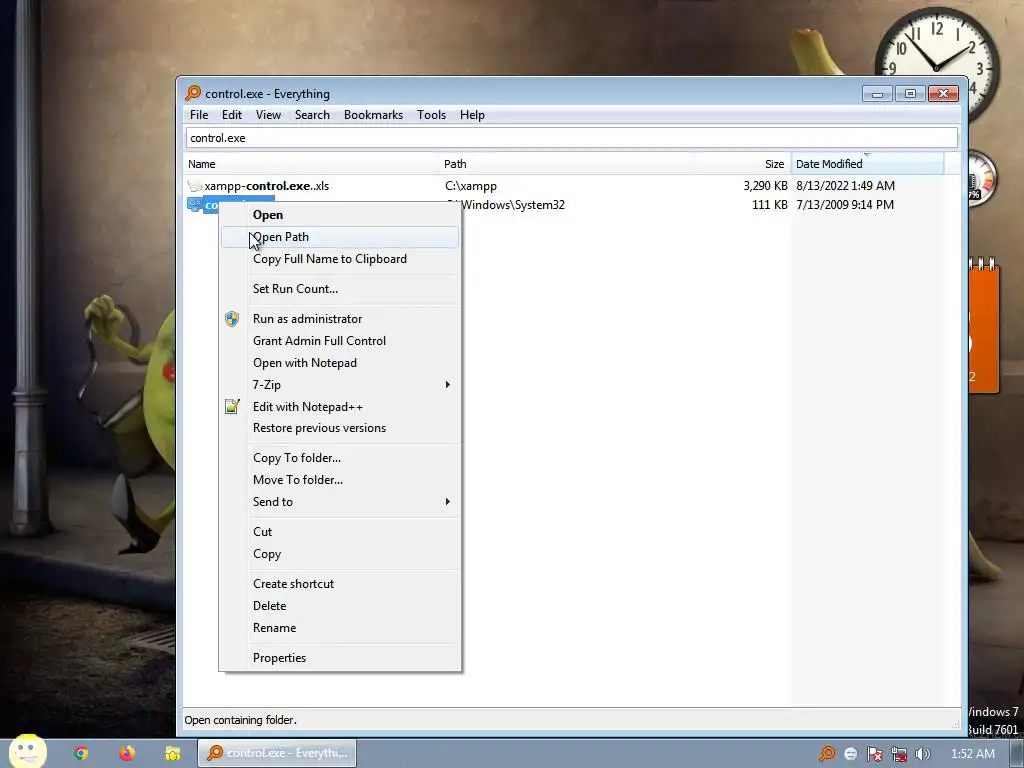Click the Action Center flag tray icon

coord(875,754)
